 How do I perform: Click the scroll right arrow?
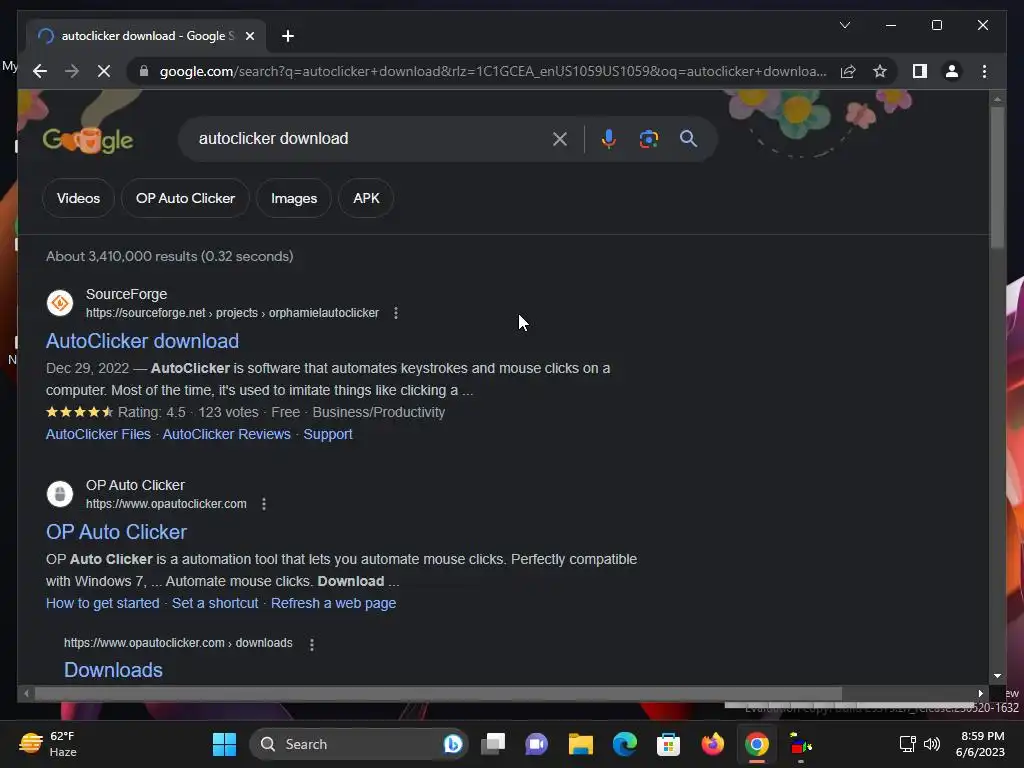tap(980, 694)
